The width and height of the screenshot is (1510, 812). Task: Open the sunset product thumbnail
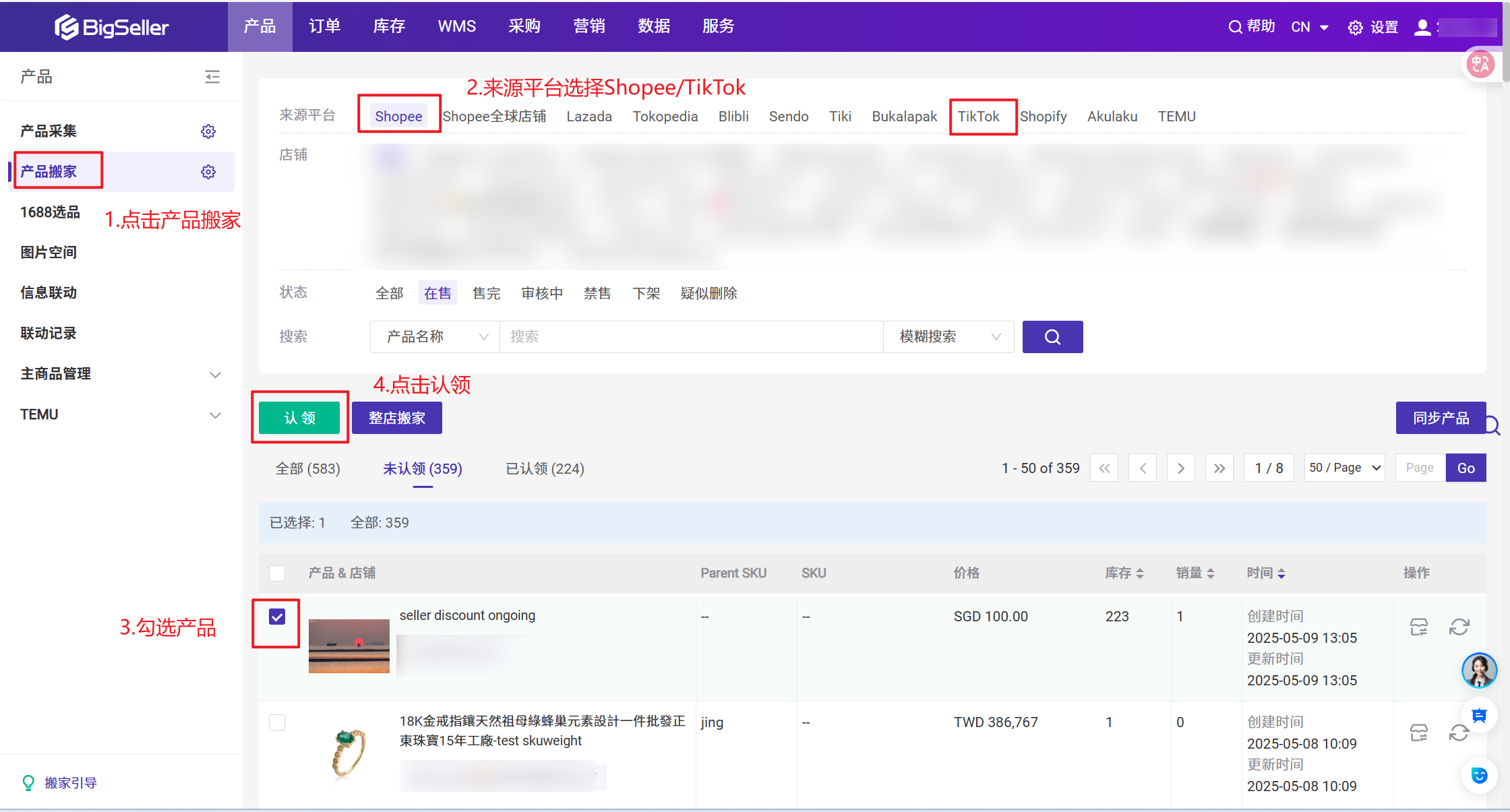349,646
